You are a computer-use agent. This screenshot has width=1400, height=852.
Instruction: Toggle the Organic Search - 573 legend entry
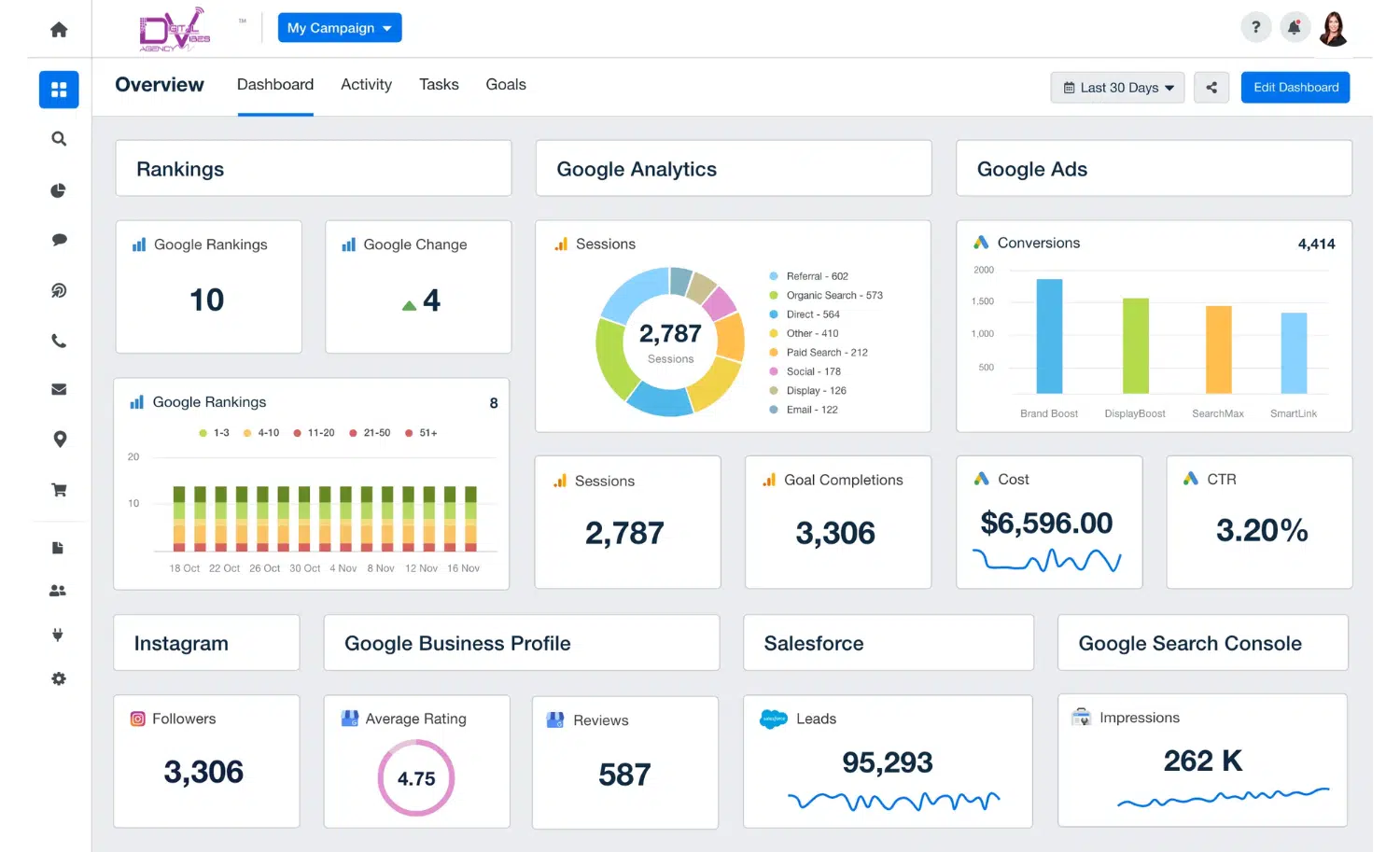tap(826, 295)
